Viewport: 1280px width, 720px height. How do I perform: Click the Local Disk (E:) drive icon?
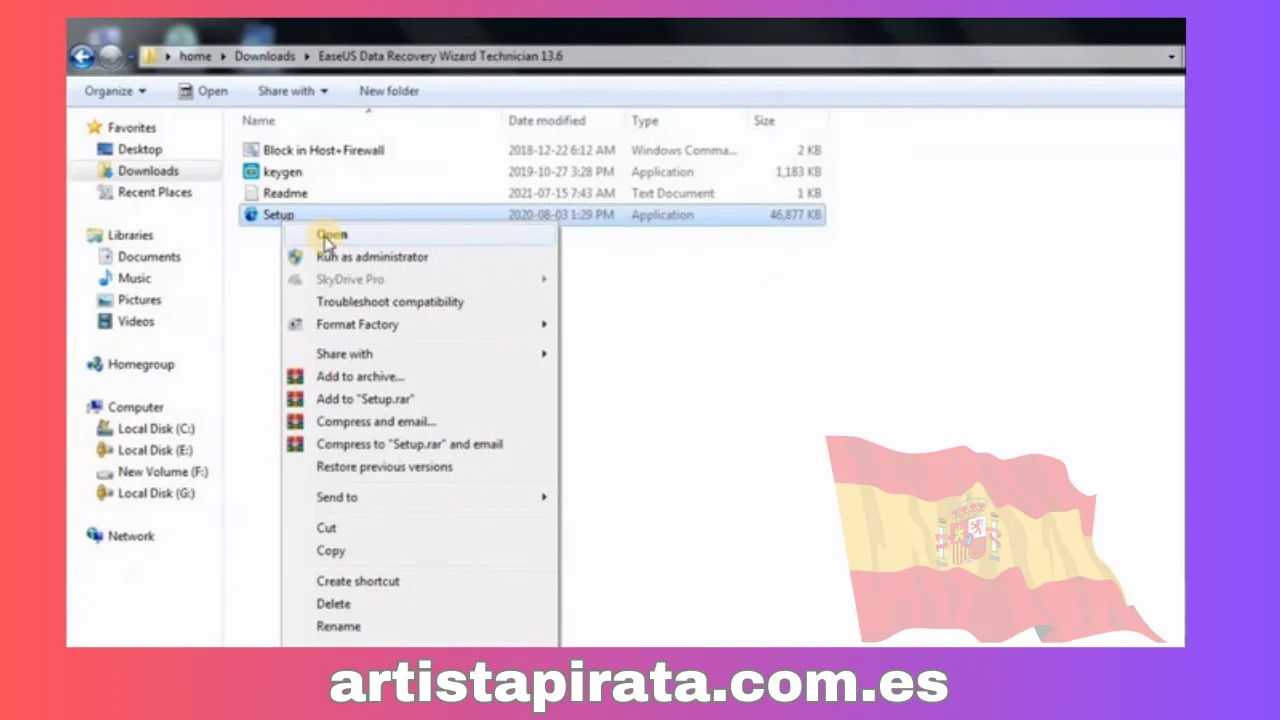pyautogui.click(x=105, y=450)
